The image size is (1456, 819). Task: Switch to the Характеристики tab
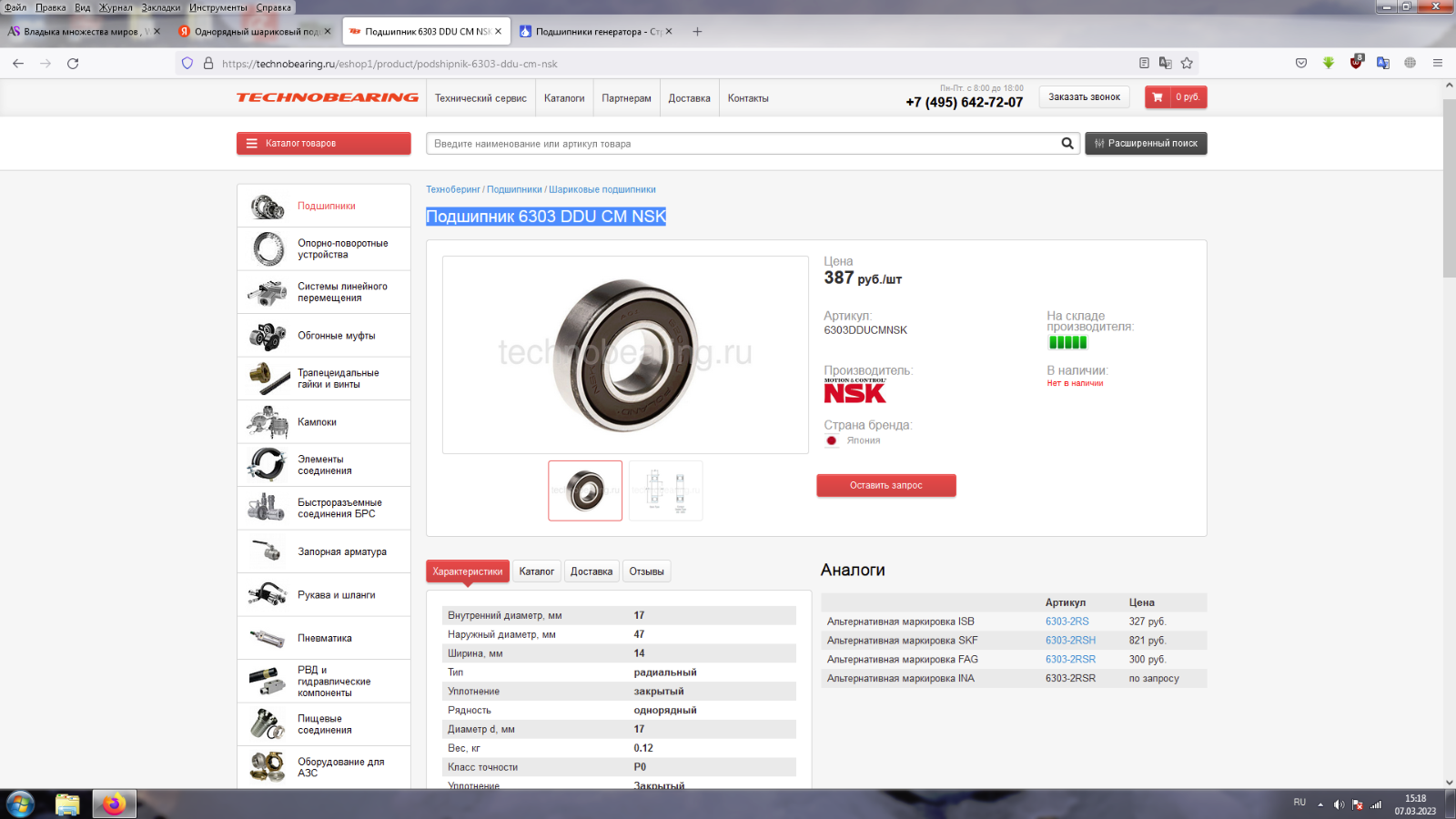tap(468, 571)
